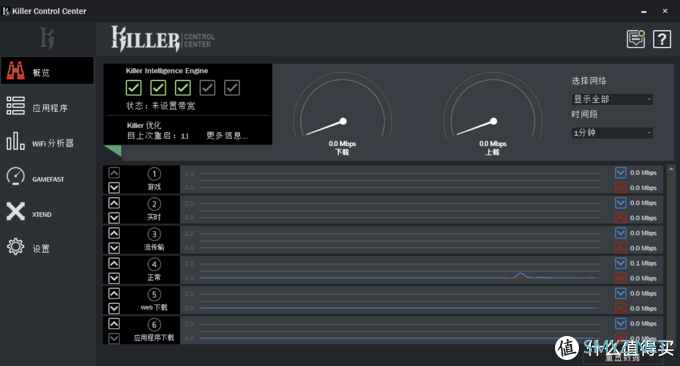Collapse the green triangle panel expander

click(113, 150)
